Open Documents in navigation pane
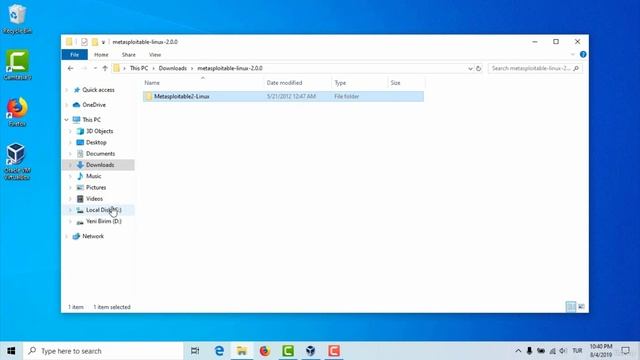This screenshot has height=360, width=640. [x=100, y=153]
